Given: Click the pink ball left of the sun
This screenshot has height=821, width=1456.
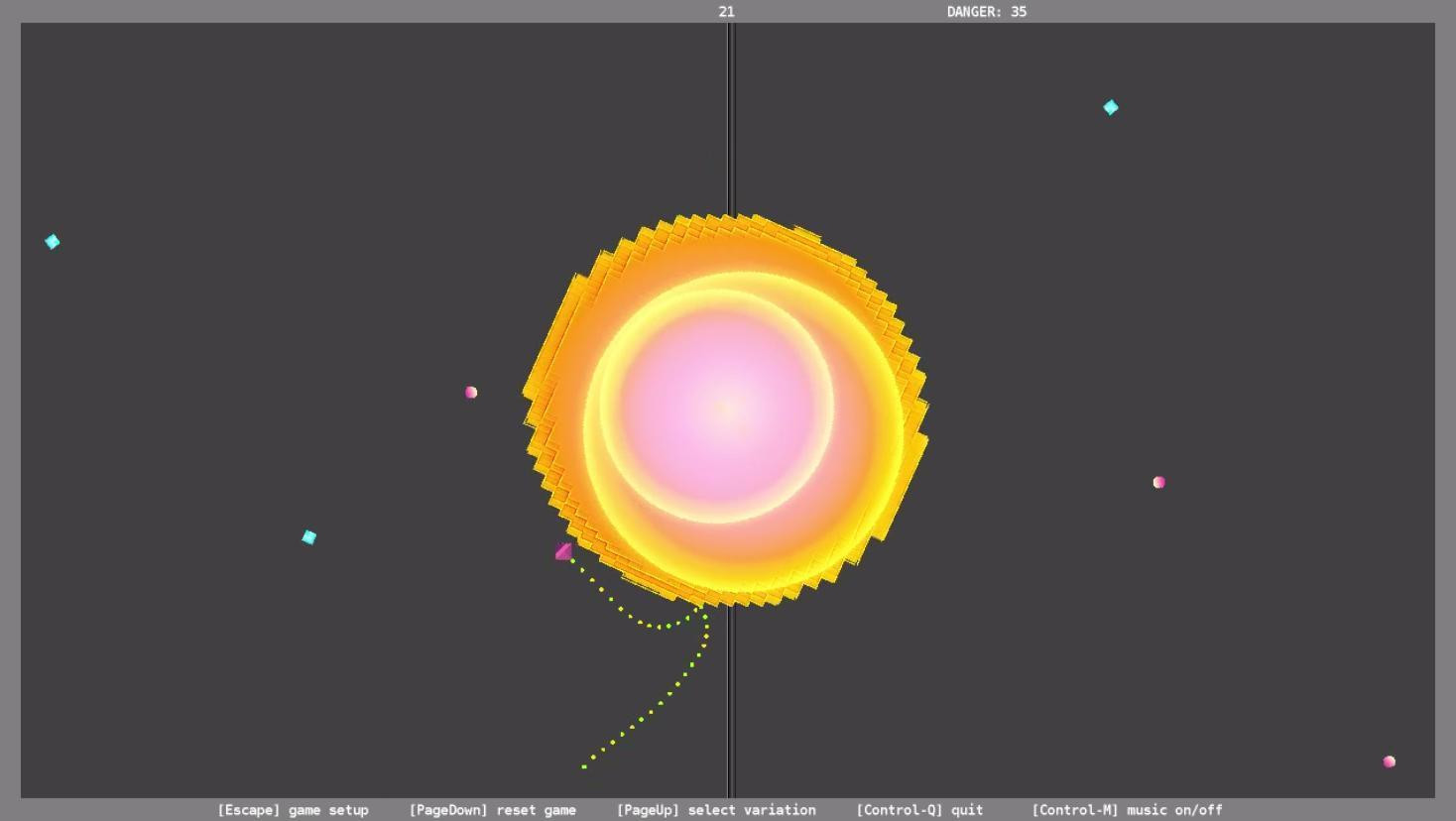Looking at the screenshot, I should (x=471, y=393).
